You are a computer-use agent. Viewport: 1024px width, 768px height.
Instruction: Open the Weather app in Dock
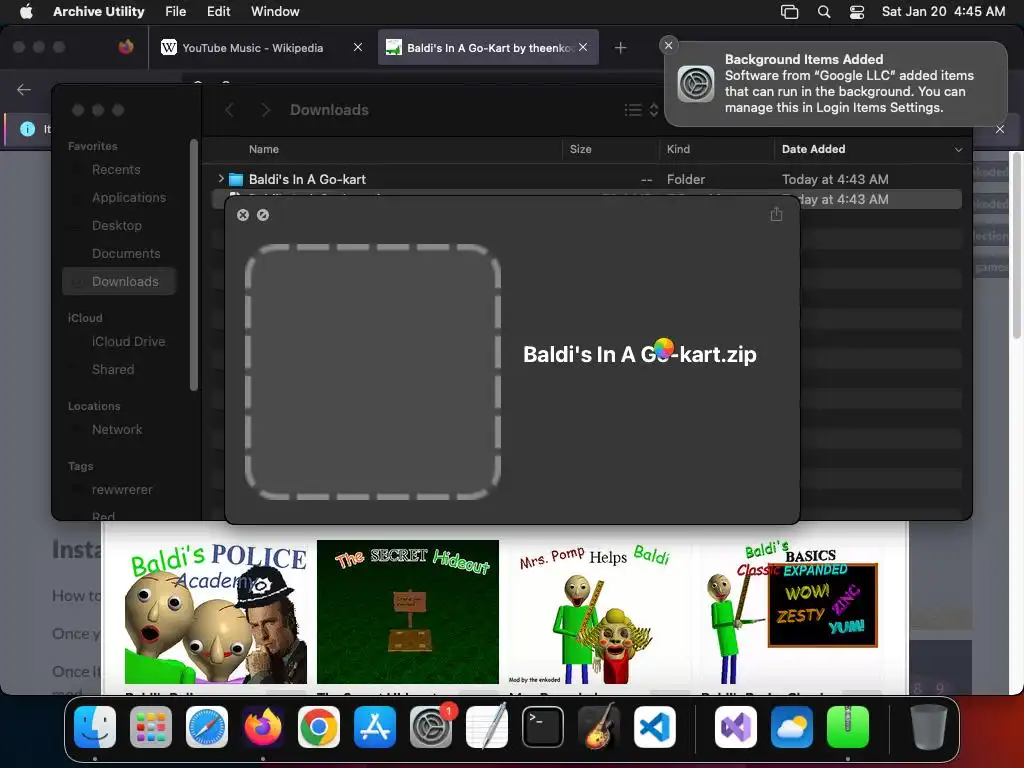(x=792, y=727)
